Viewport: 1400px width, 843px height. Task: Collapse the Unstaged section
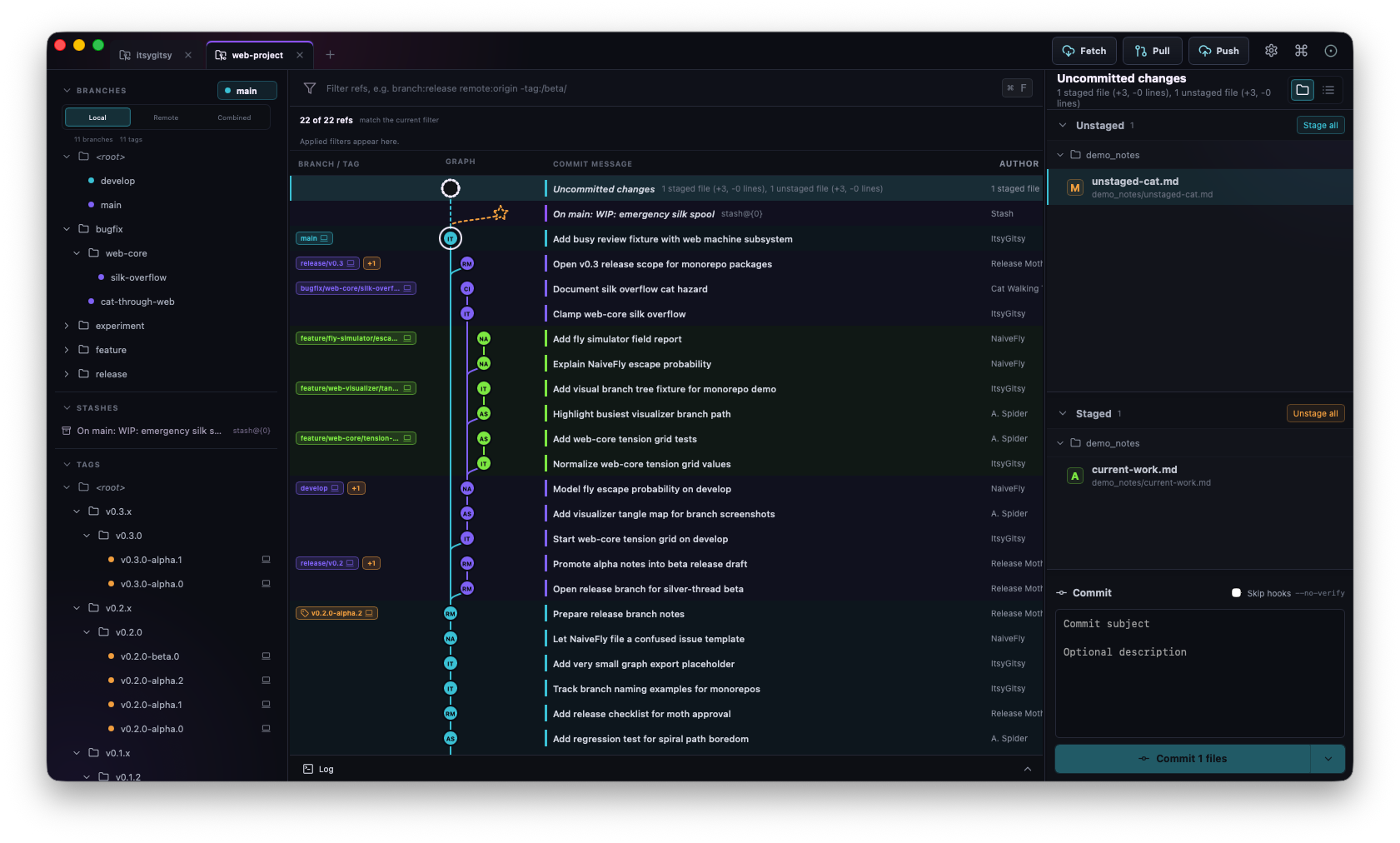(x=1063, y=125)
